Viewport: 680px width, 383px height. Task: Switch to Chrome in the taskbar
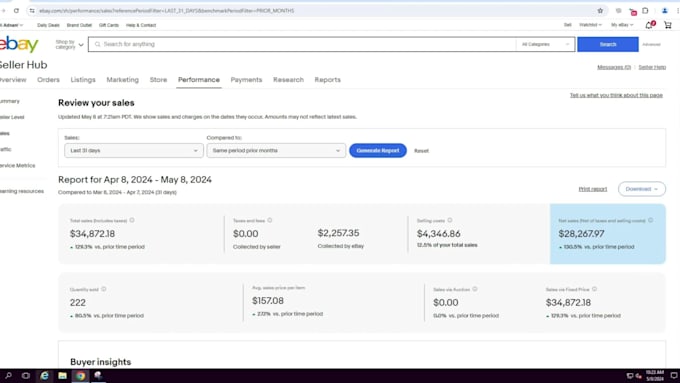point(81,376)
